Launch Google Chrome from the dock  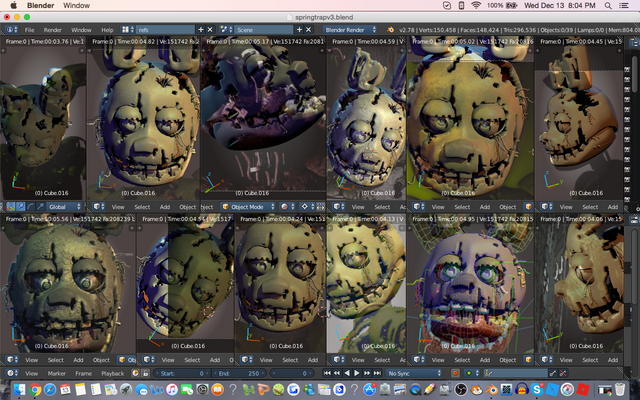(35, 389)
